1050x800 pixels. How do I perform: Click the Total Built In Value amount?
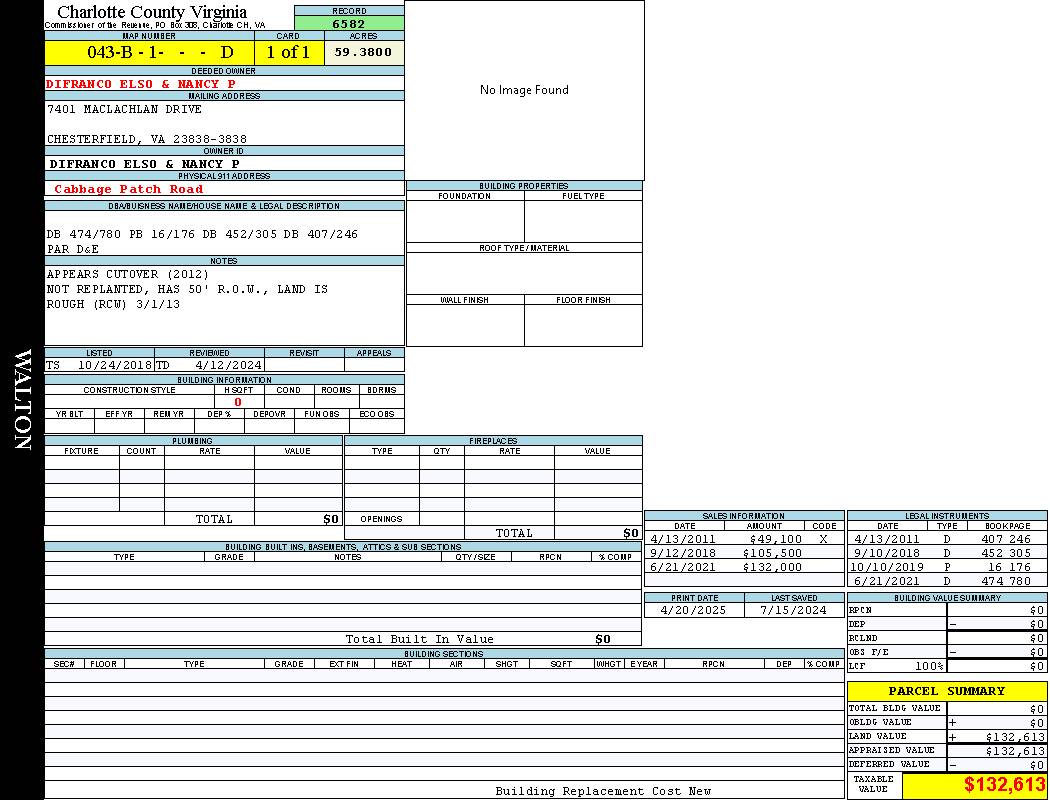pyautogui.click(x=602, y=639)
